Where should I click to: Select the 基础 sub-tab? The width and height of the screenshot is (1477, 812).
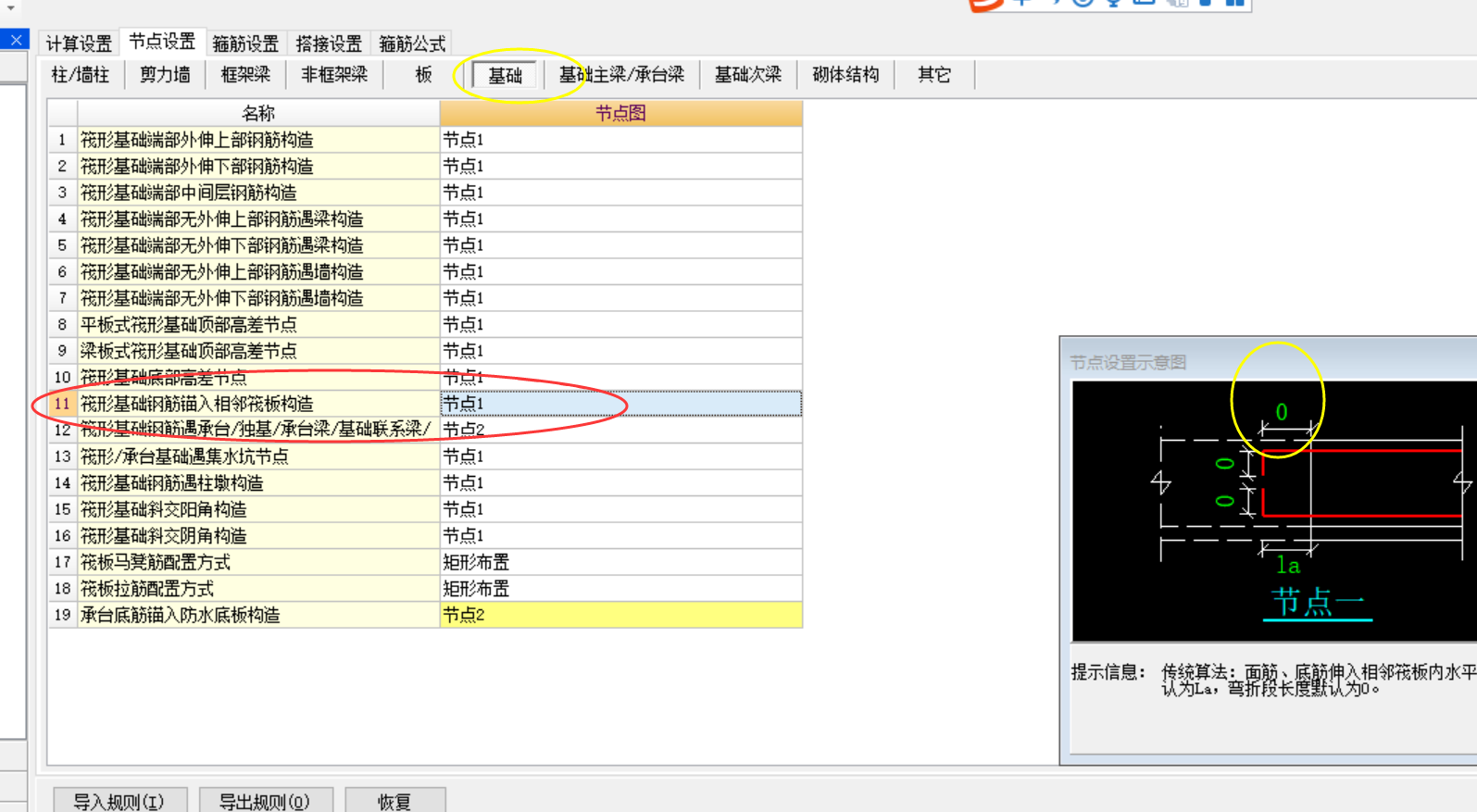pos(505,75)
